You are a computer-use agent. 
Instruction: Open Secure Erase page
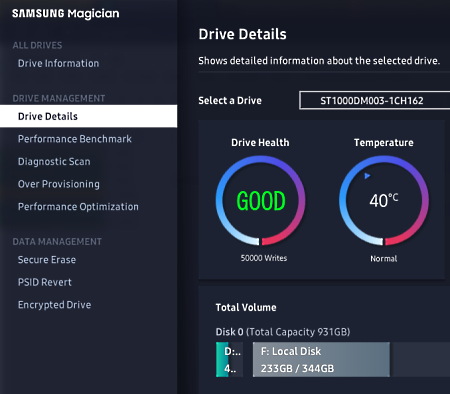[47, 260]
